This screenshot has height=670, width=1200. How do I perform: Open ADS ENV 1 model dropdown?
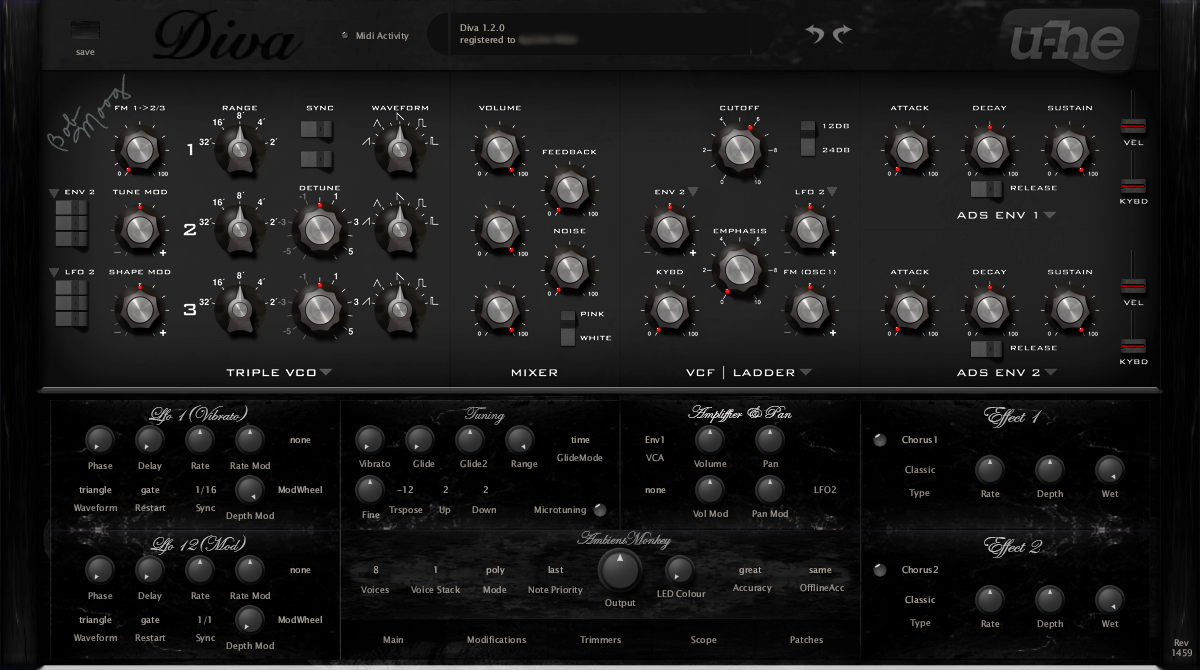(1050, 215)
